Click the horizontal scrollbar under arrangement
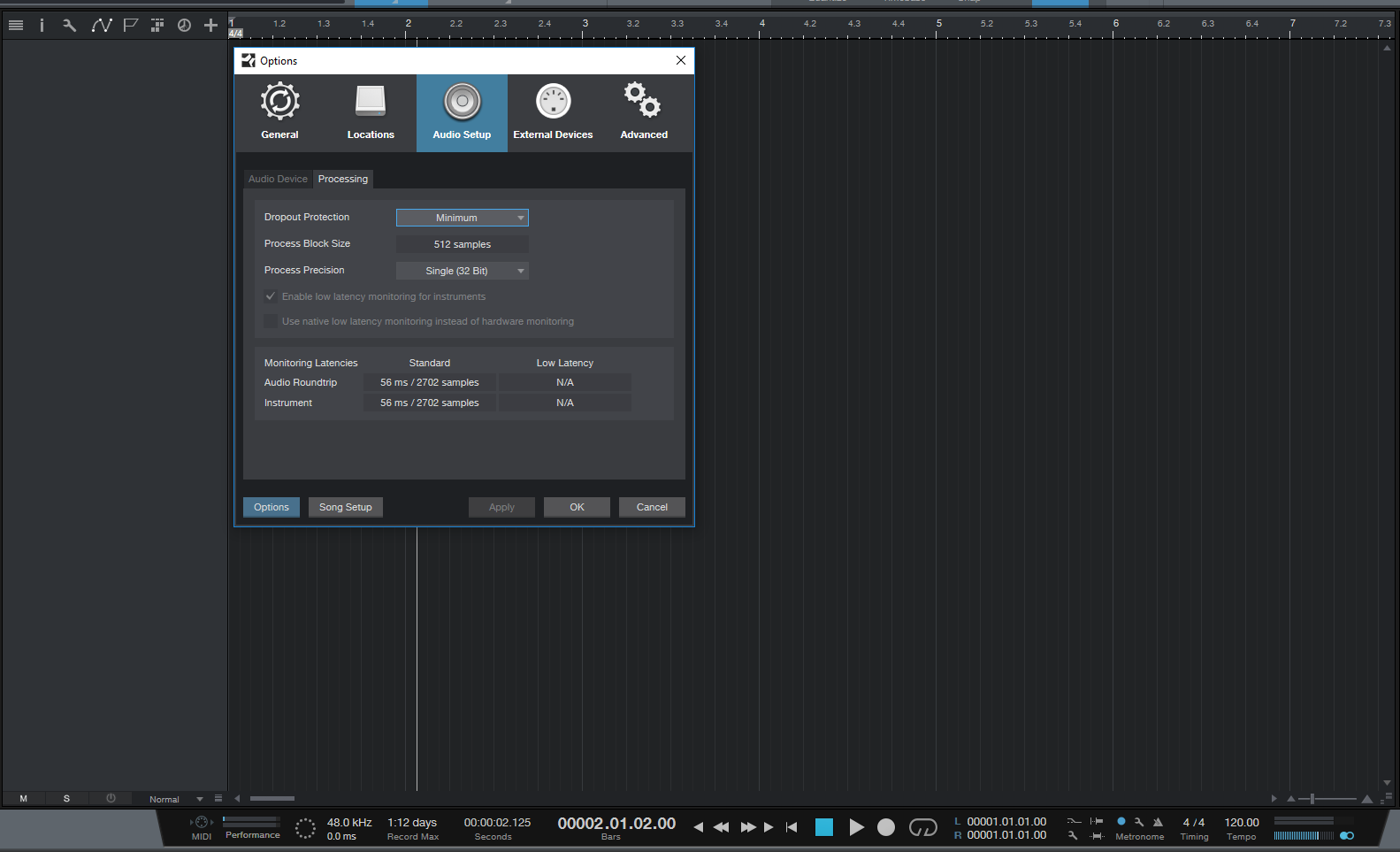This screenshot has height=852, width=1400. 272,798
